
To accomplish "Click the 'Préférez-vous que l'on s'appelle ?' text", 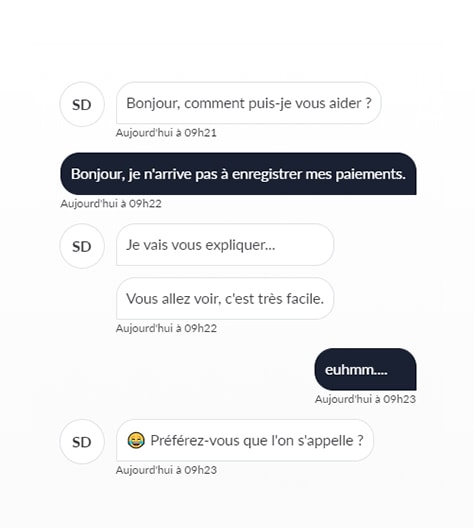I will [257, 440].
